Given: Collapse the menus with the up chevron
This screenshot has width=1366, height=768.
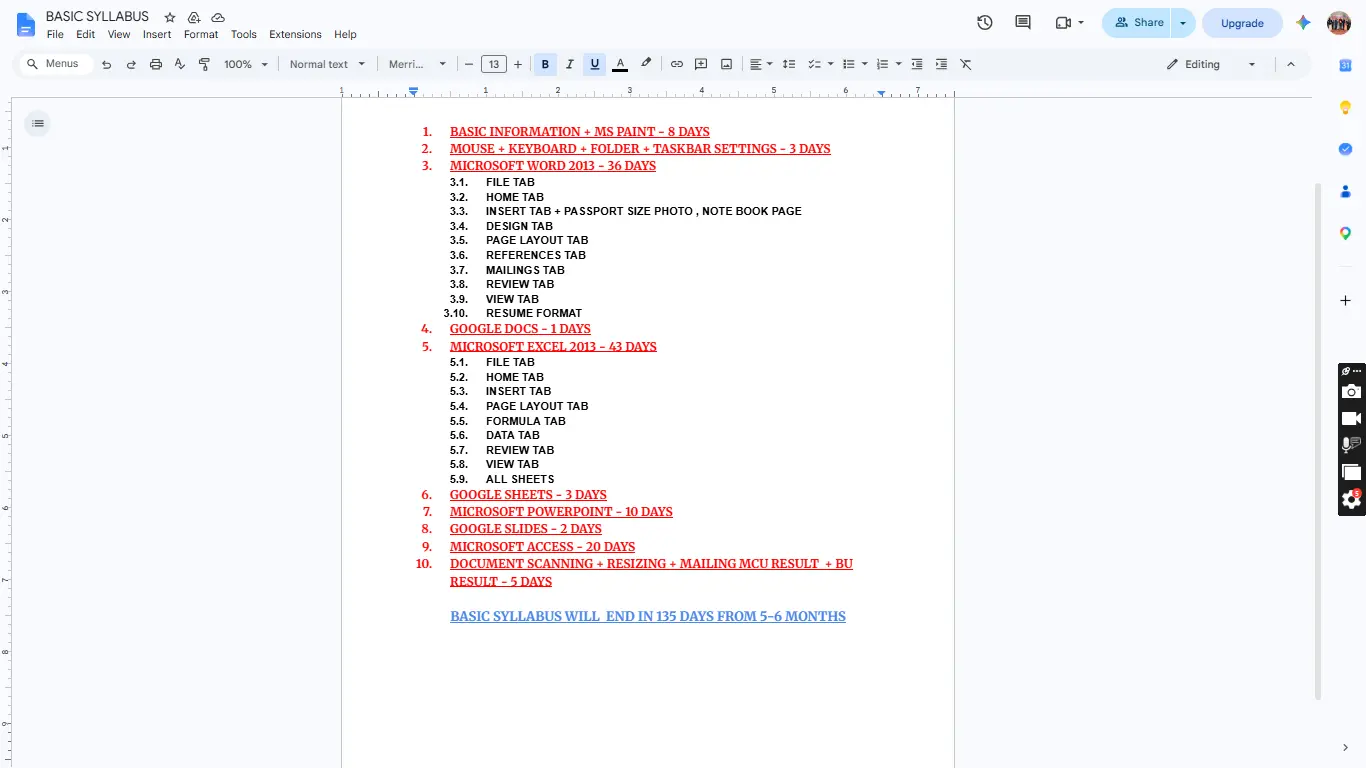Looking at the screenshot, I should (x=1290, y=64).
